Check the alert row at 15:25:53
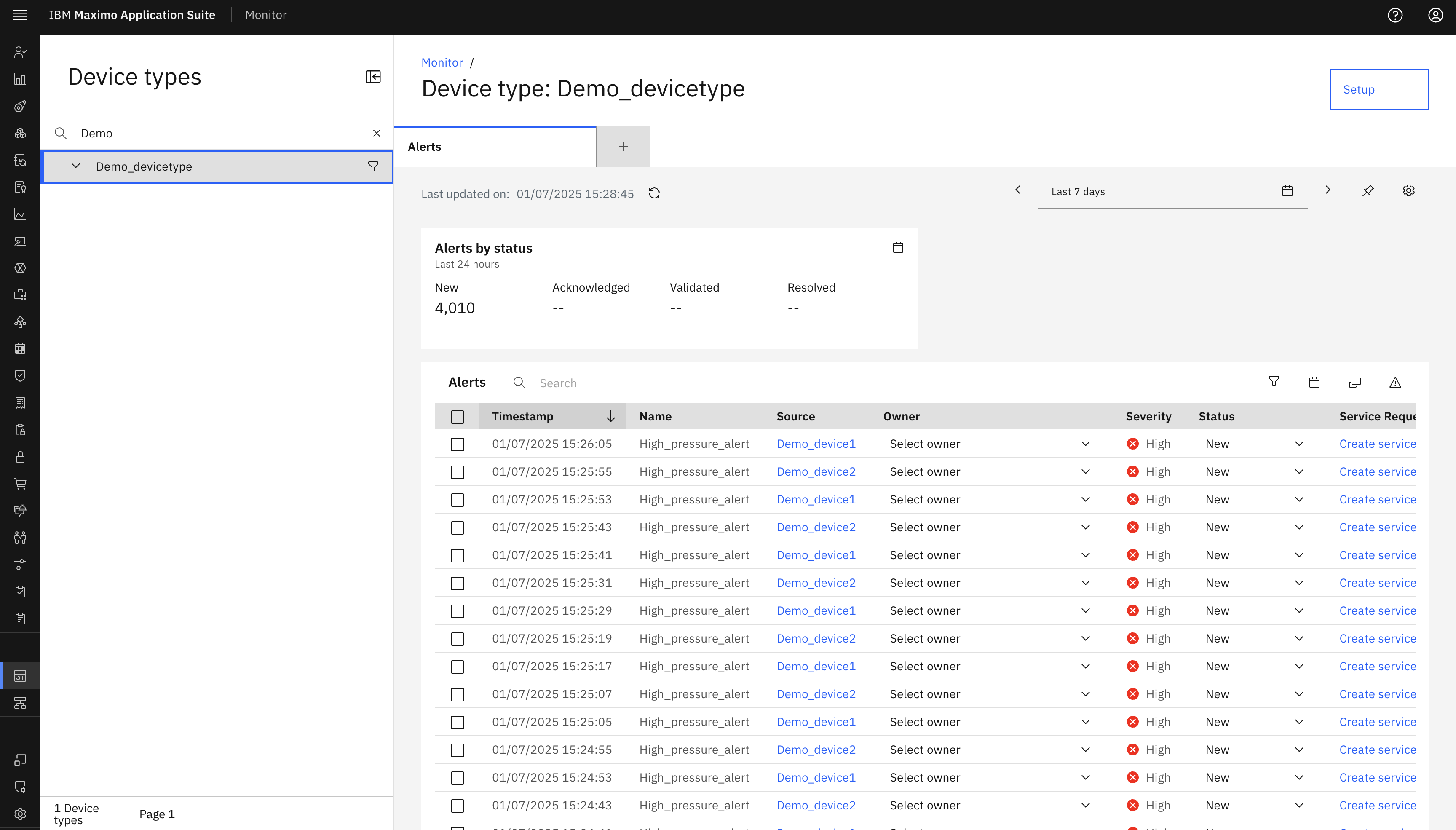The width and height of the screenshot is (1456, 830). coord(457,500)
